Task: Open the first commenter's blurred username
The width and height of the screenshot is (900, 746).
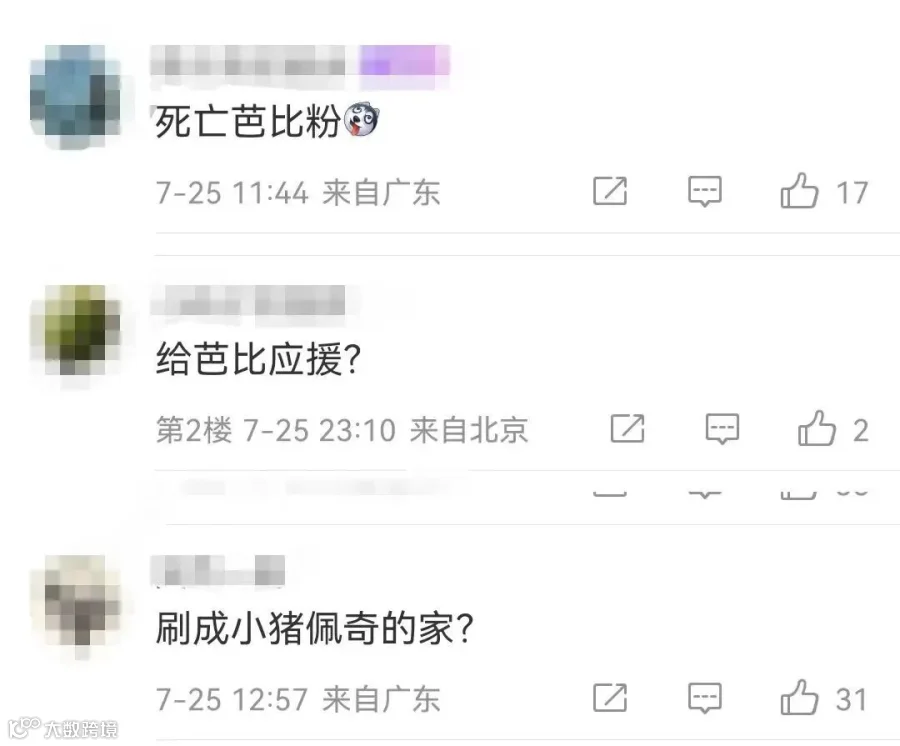Action: [x=248, y=60]
